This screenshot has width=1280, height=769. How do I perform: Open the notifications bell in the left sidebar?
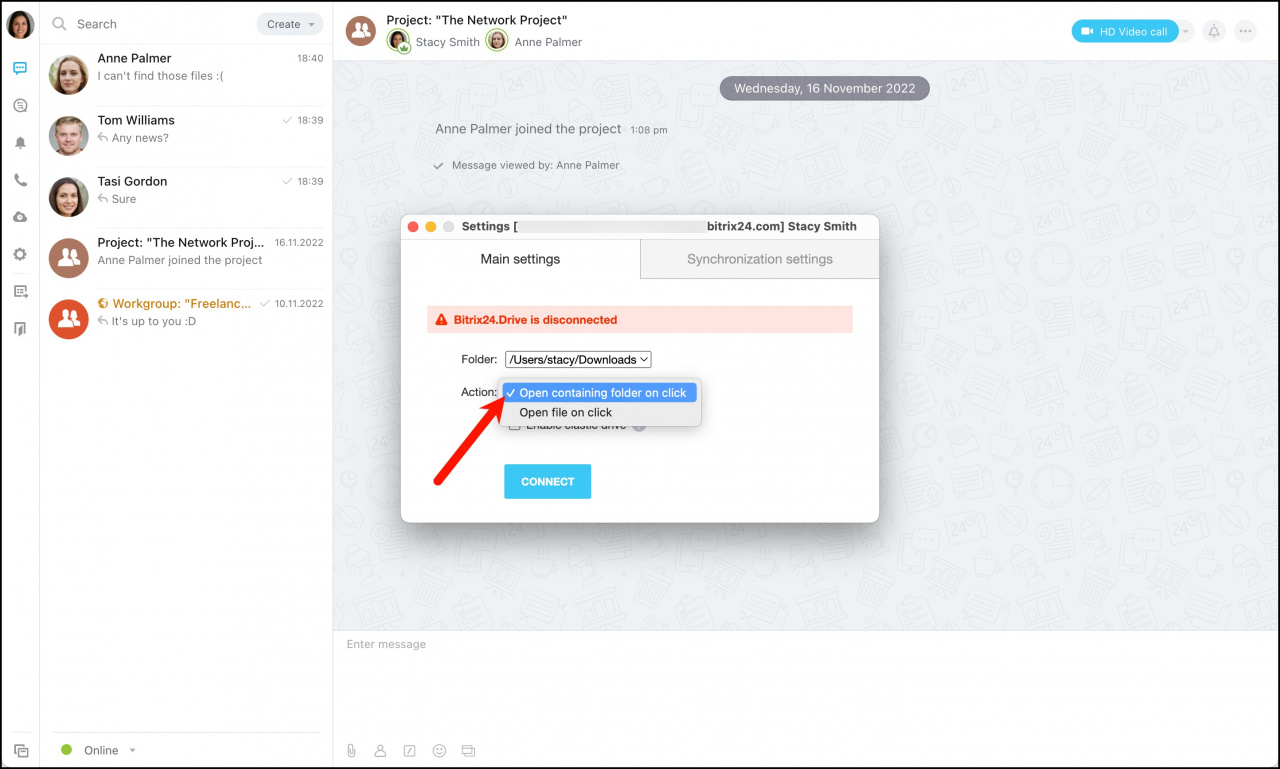[x=20, y=143]
